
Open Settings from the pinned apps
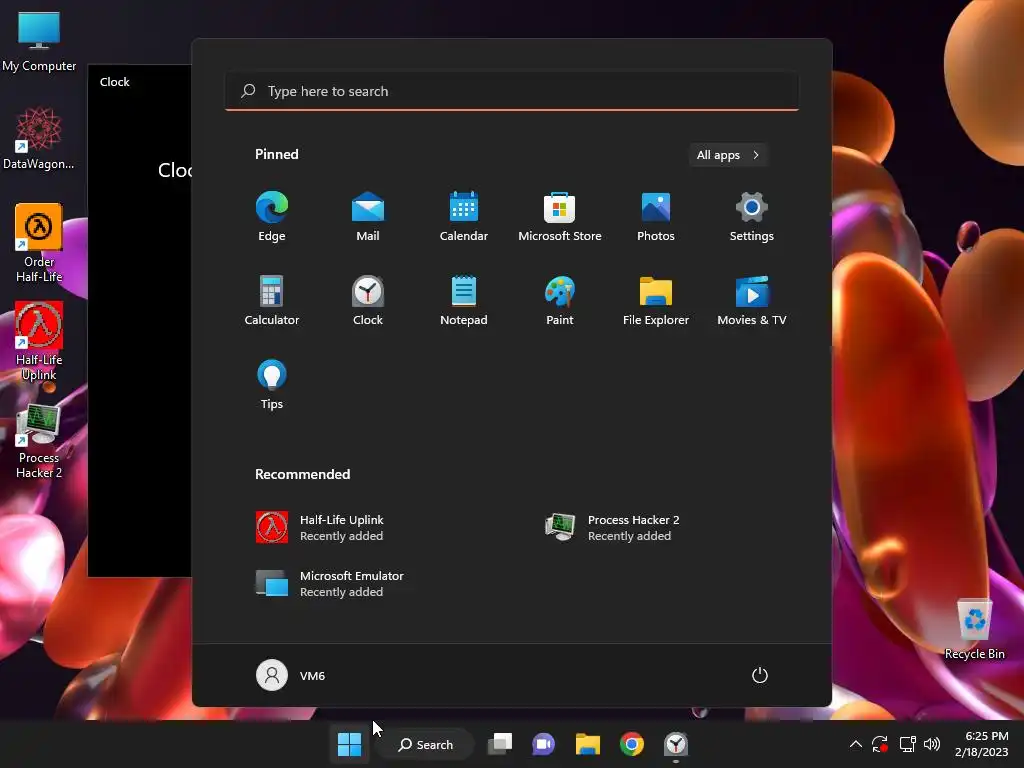point(752,216)
